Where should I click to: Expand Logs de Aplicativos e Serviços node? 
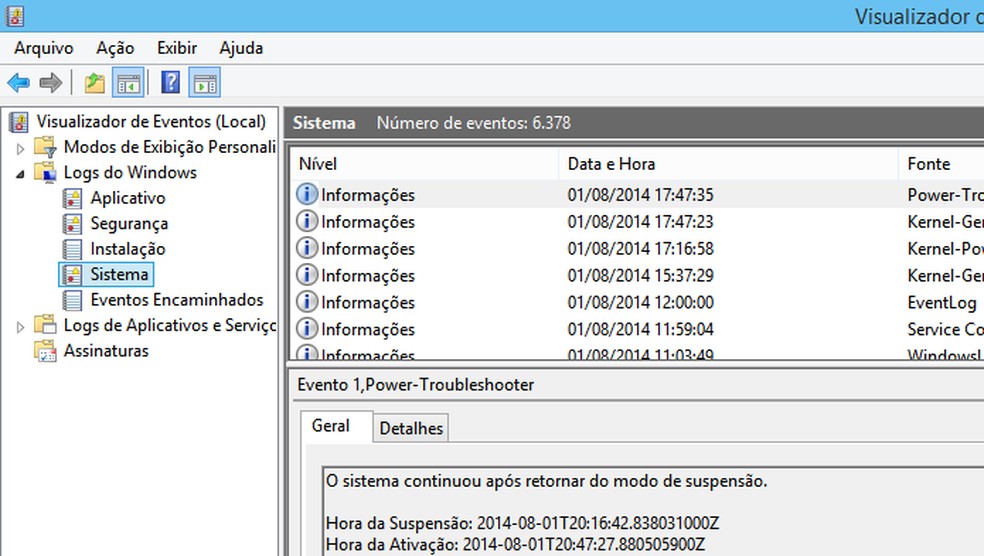click(x=20, y=326)
